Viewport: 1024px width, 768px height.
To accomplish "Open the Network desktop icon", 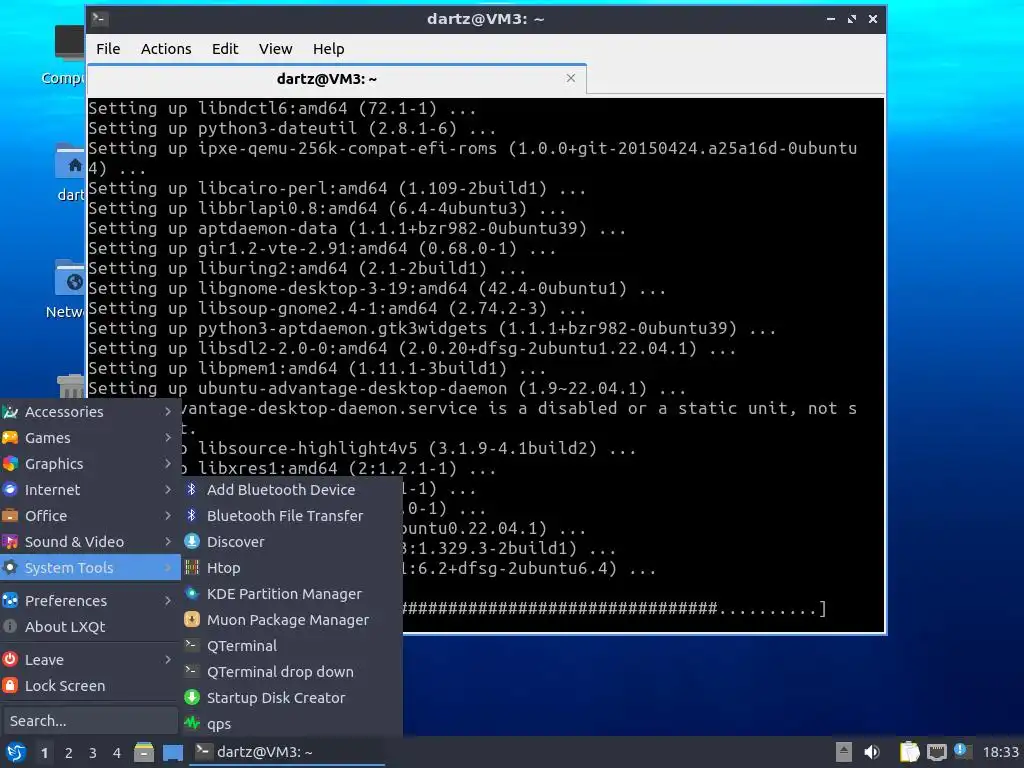I will (x=68, y=290).
